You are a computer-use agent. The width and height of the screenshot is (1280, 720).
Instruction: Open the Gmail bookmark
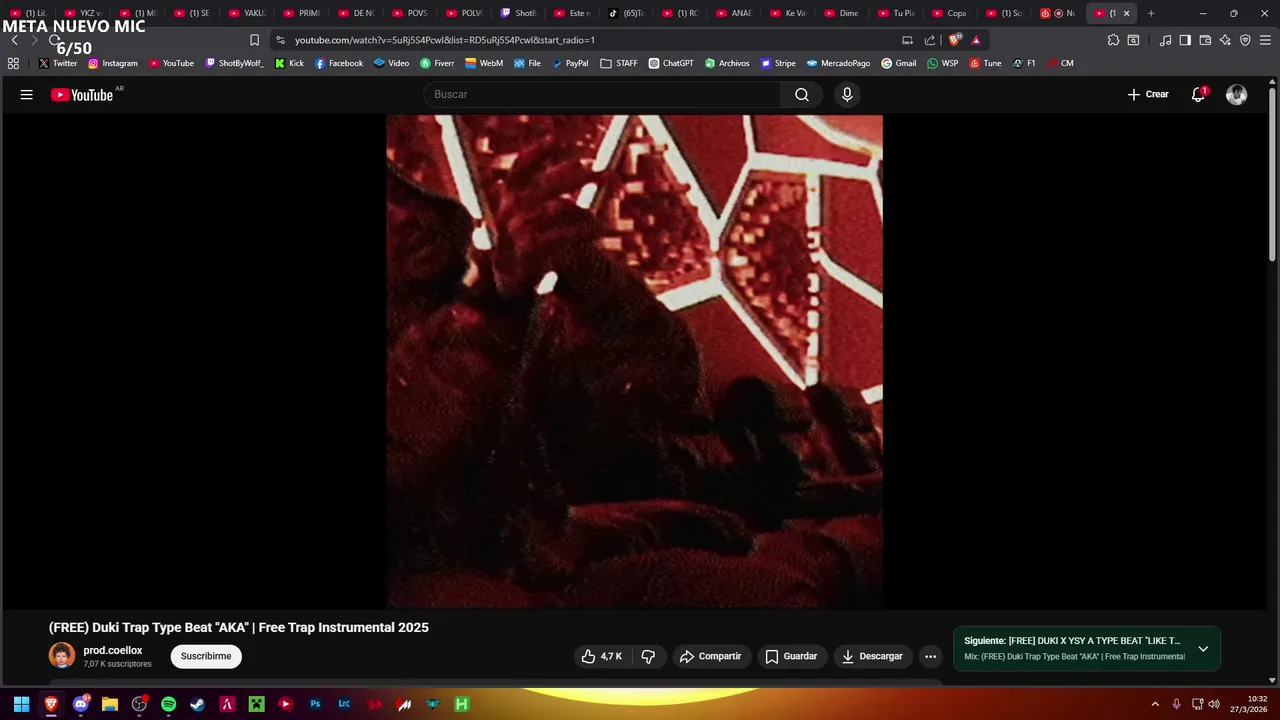pyautogui.click(x=898, y=63)
